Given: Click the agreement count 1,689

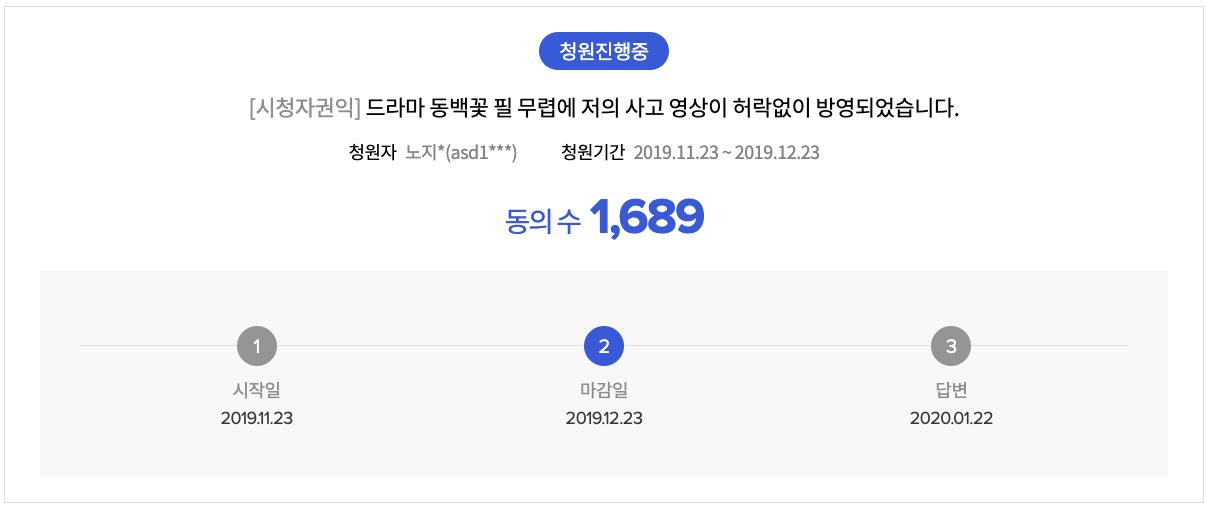Looking at the screenshot, I should pyautogui.click(x=647, y=217).
